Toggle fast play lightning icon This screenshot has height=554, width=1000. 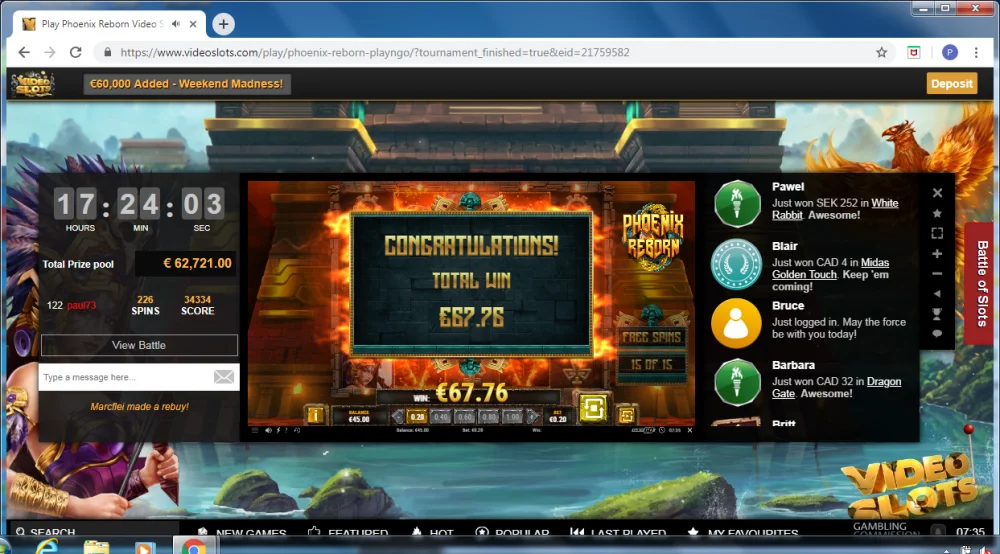[278, 430]
